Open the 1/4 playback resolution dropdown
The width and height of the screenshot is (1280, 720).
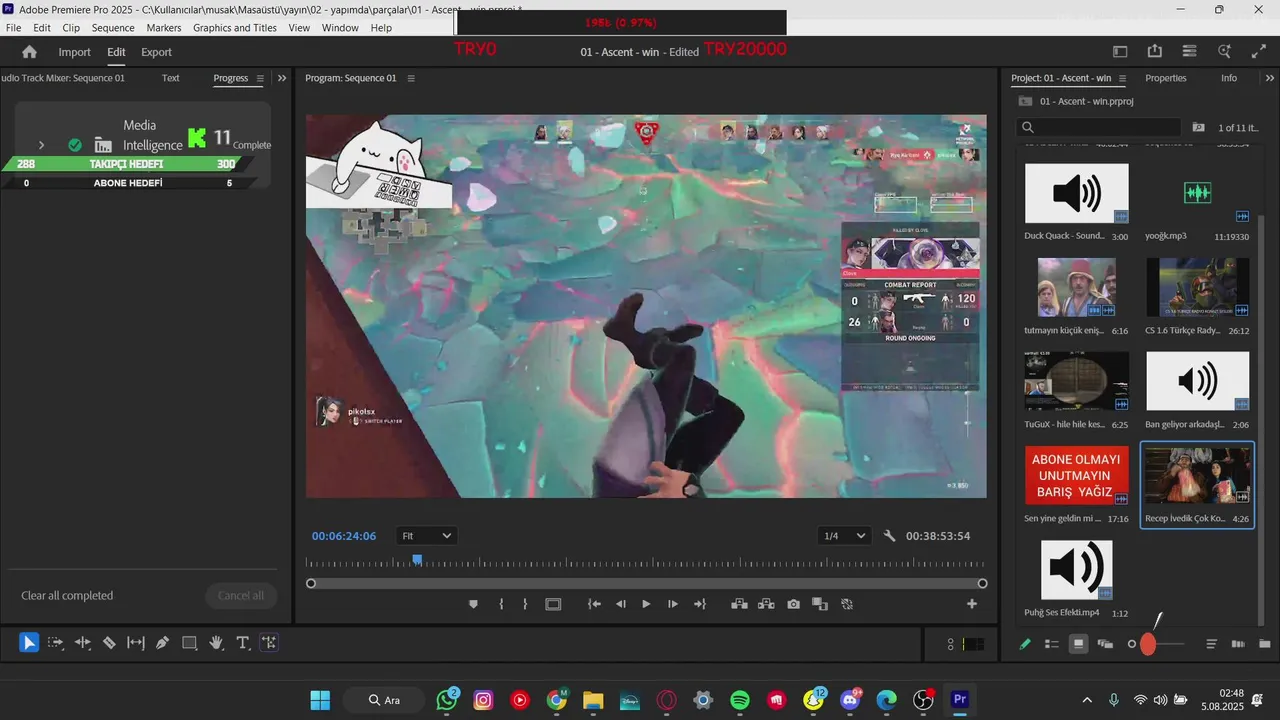pyautogui.click(x=844, y=536)
